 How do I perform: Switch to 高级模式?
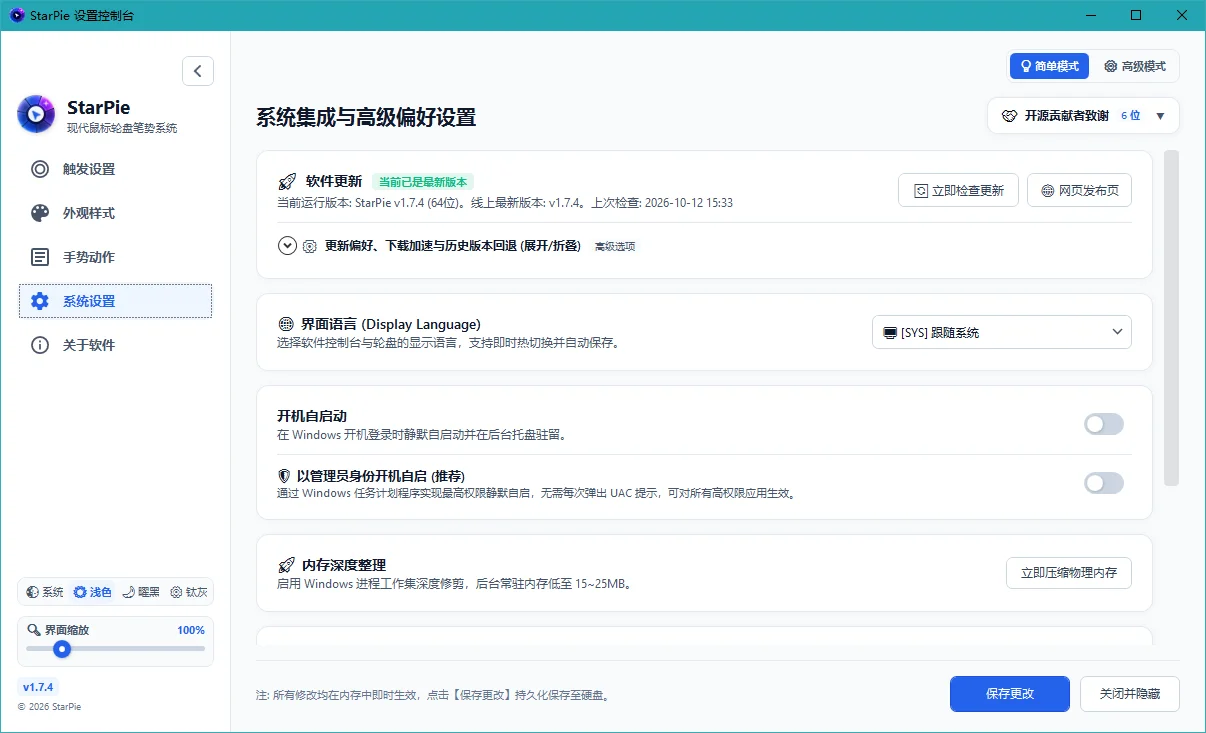click(x=1135, y=66)
